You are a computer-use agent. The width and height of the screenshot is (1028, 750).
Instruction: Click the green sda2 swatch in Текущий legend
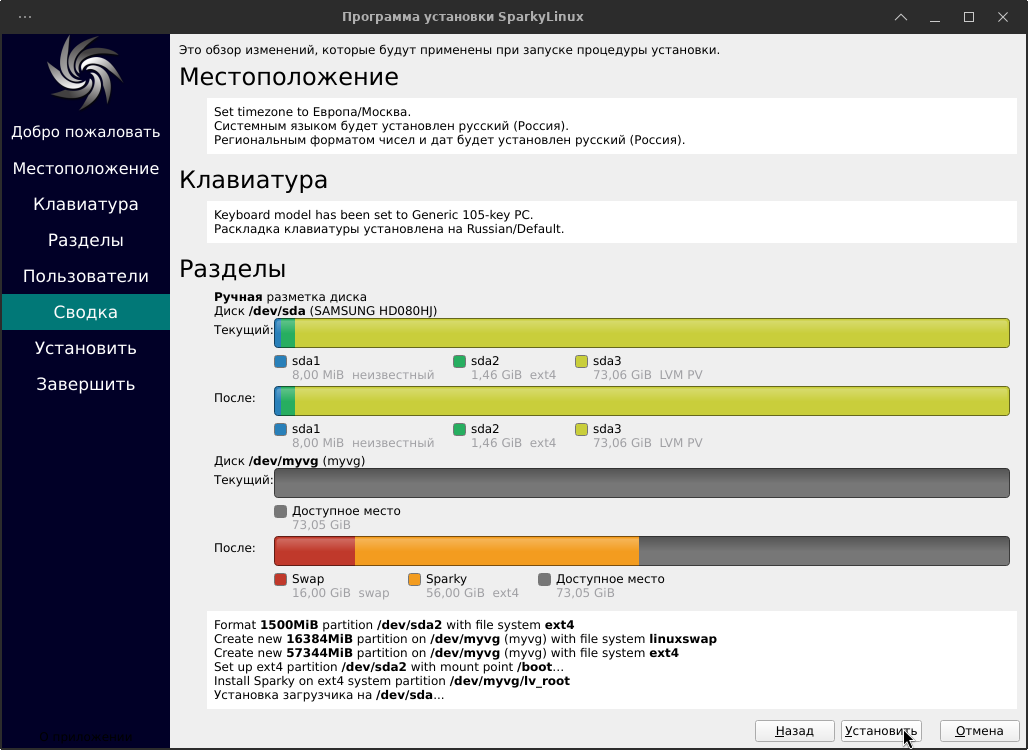(460, 361)
